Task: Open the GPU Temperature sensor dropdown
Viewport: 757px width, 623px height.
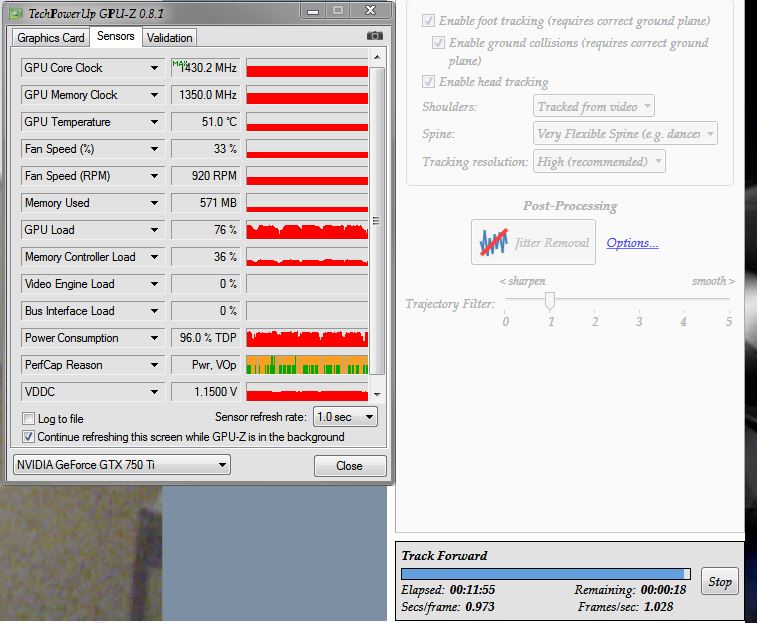Action: (x=154, y=122)
